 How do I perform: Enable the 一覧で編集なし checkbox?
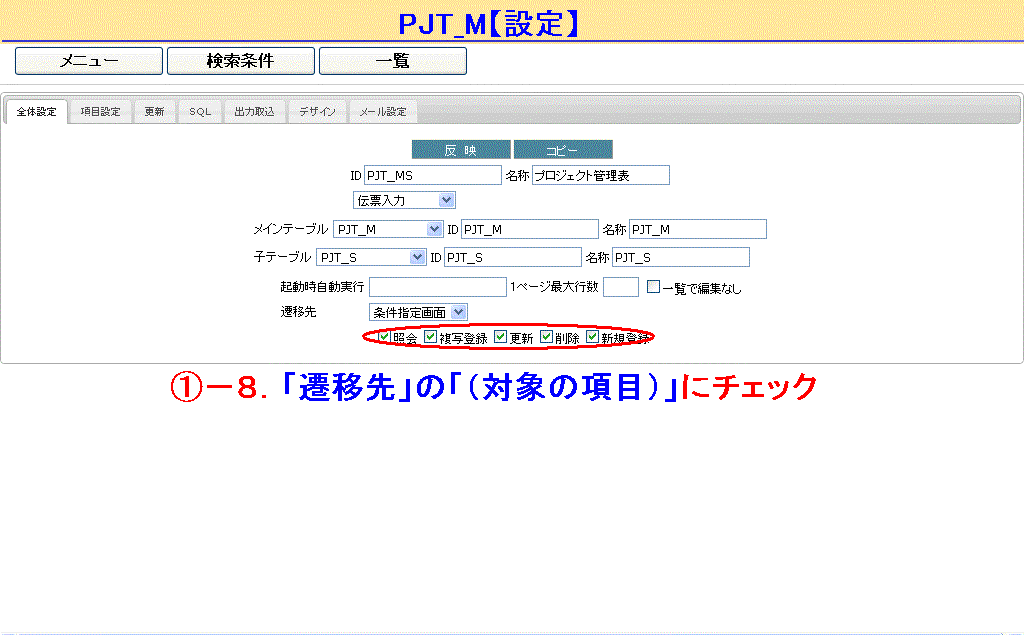point(653,287)
